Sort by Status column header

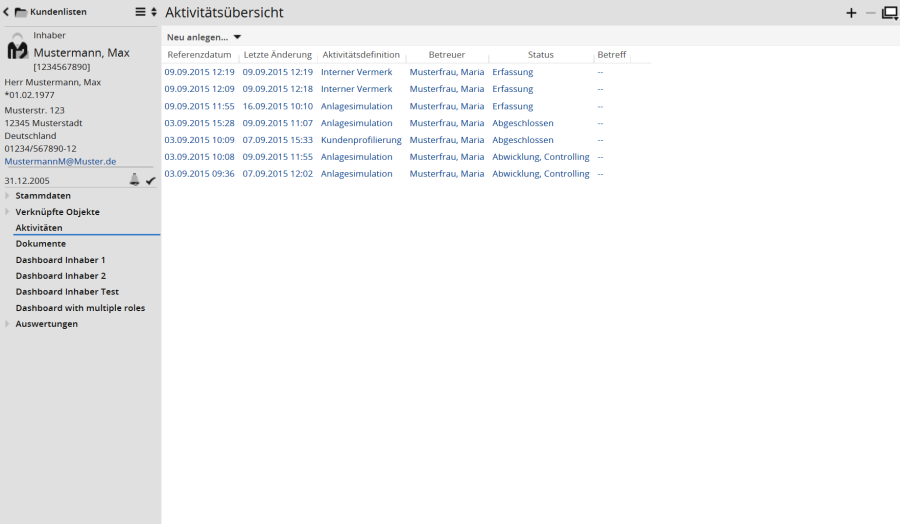coord(540,55)
